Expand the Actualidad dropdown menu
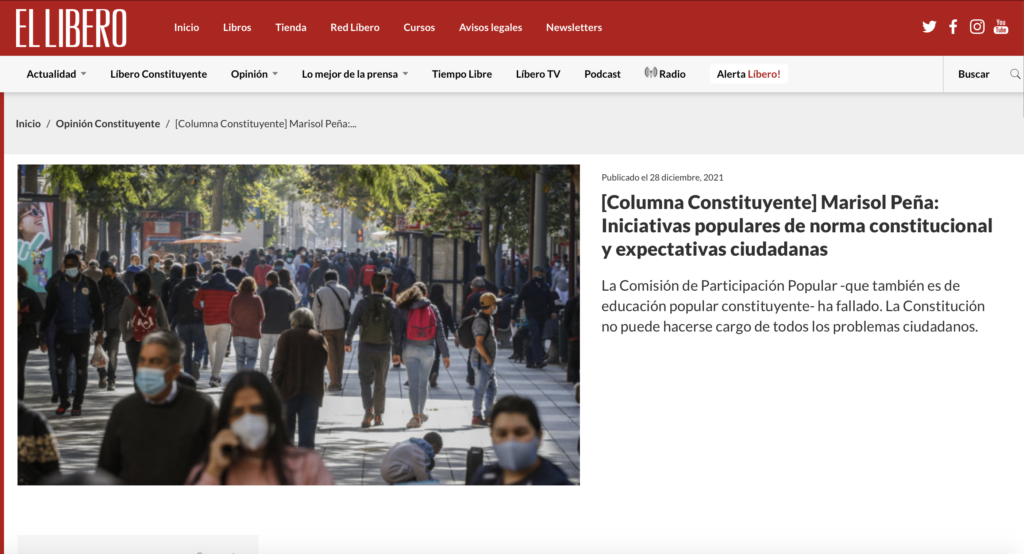 click(x=56, y=74)
